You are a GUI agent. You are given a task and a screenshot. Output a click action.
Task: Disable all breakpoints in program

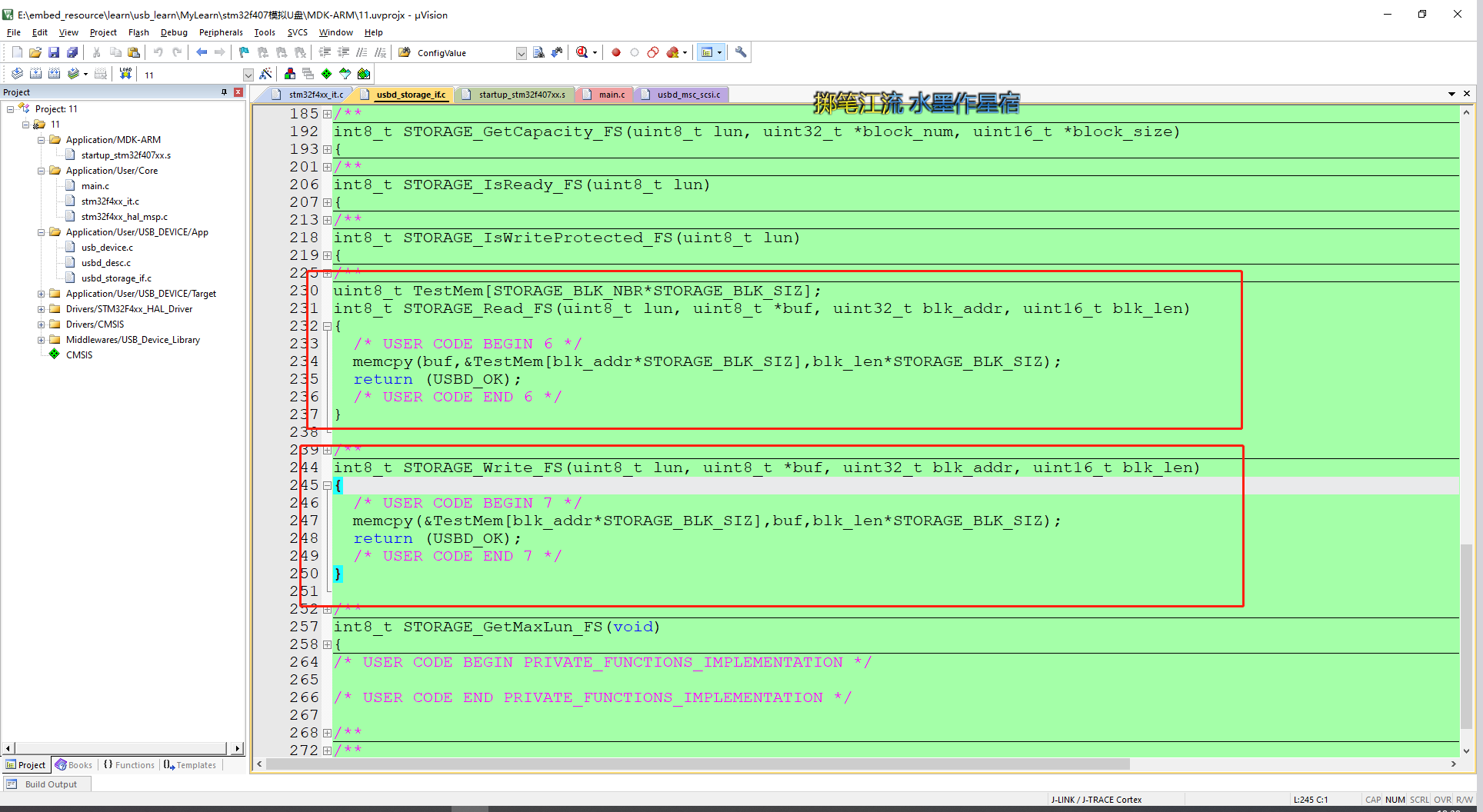[653, 52]
